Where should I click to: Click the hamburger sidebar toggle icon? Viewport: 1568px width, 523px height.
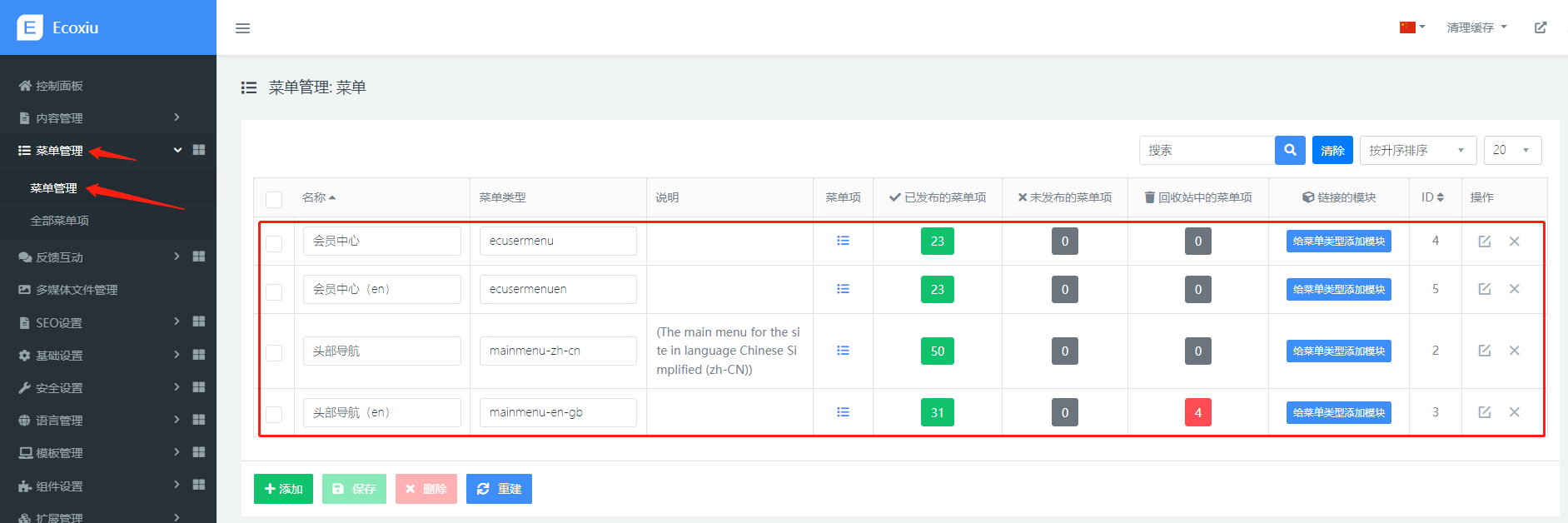[x=242, y=28]
